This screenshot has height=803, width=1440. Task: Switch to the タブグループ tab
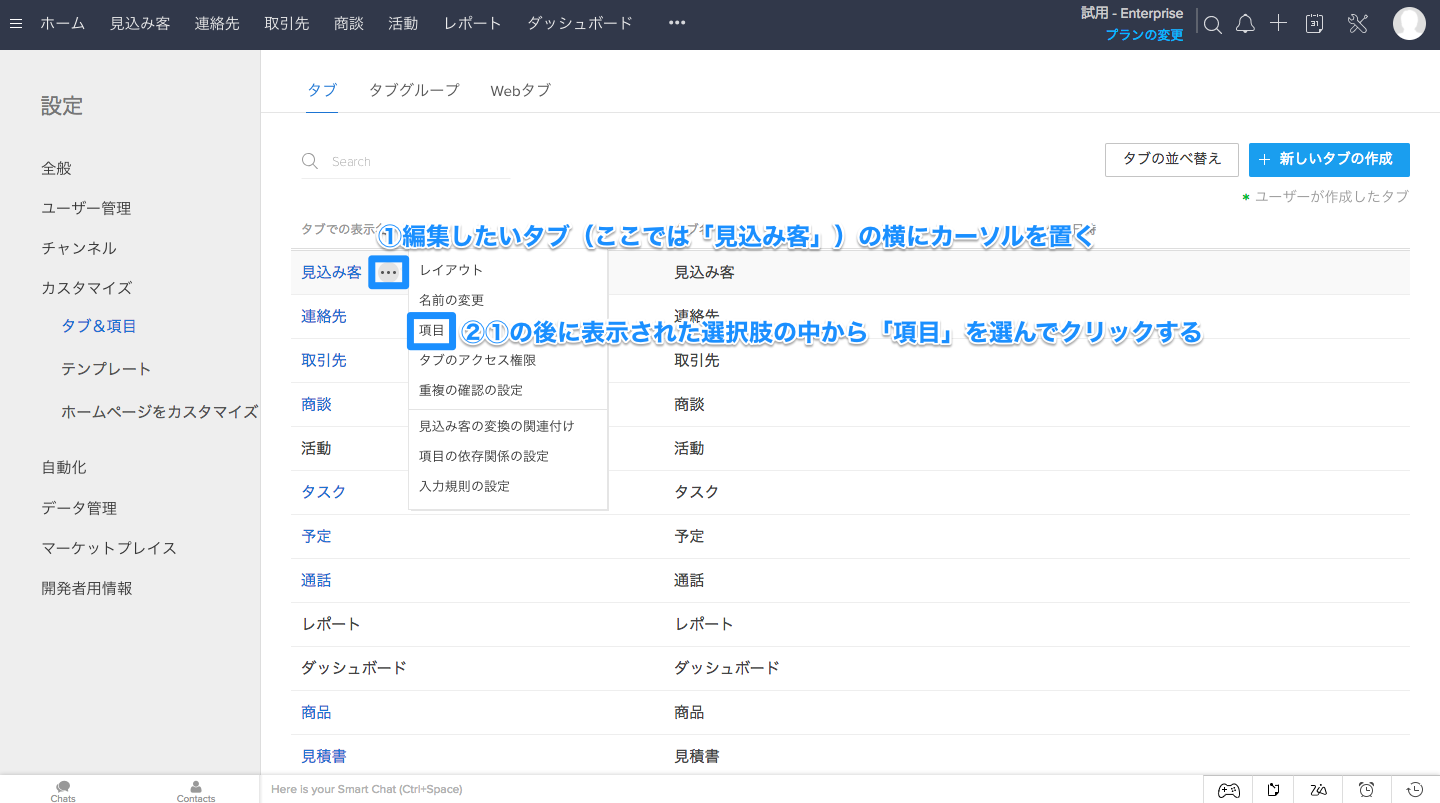coord(414,90)
